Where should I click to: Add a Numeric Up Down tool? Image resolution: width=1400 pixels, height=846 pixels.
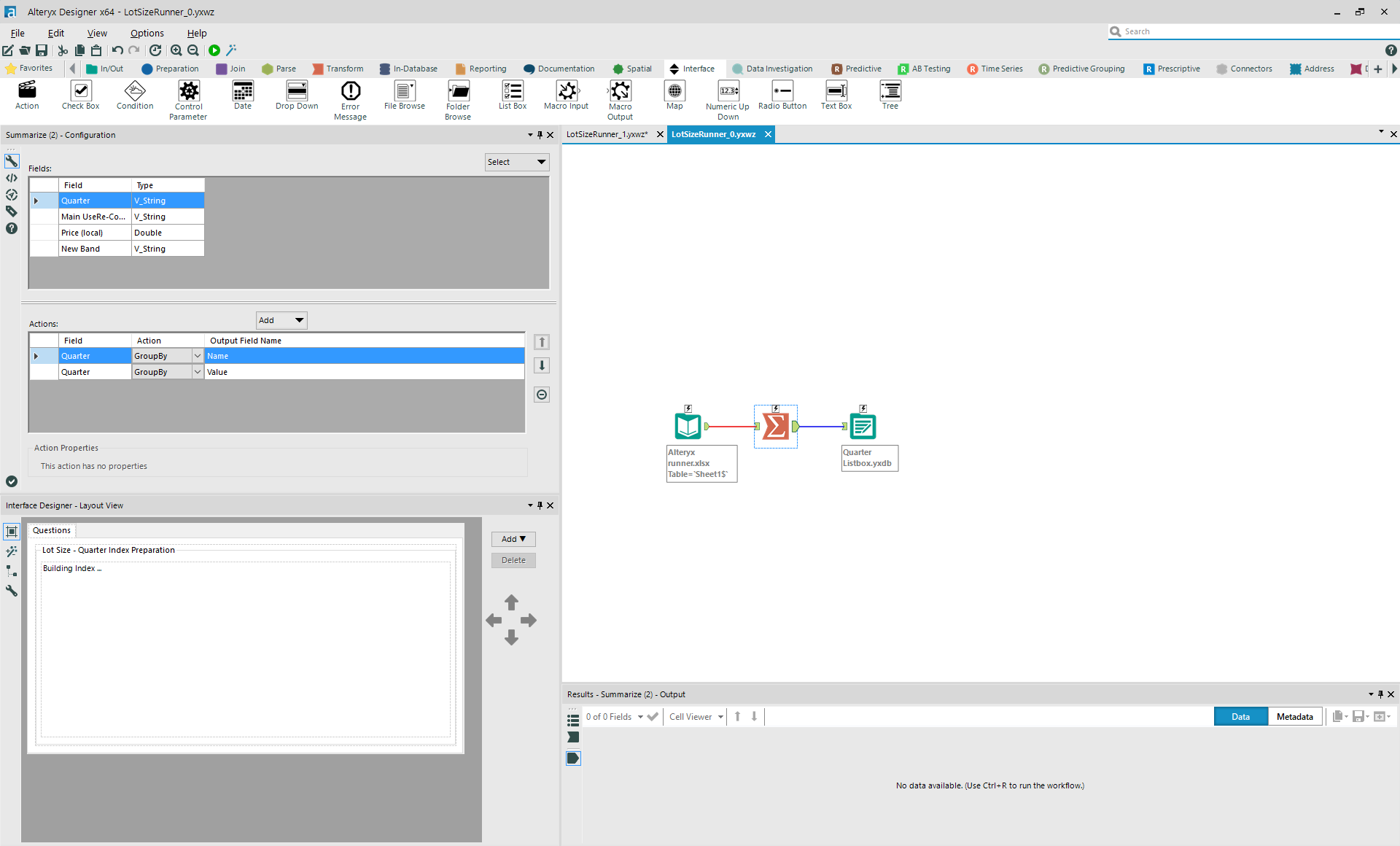point(727,97)
